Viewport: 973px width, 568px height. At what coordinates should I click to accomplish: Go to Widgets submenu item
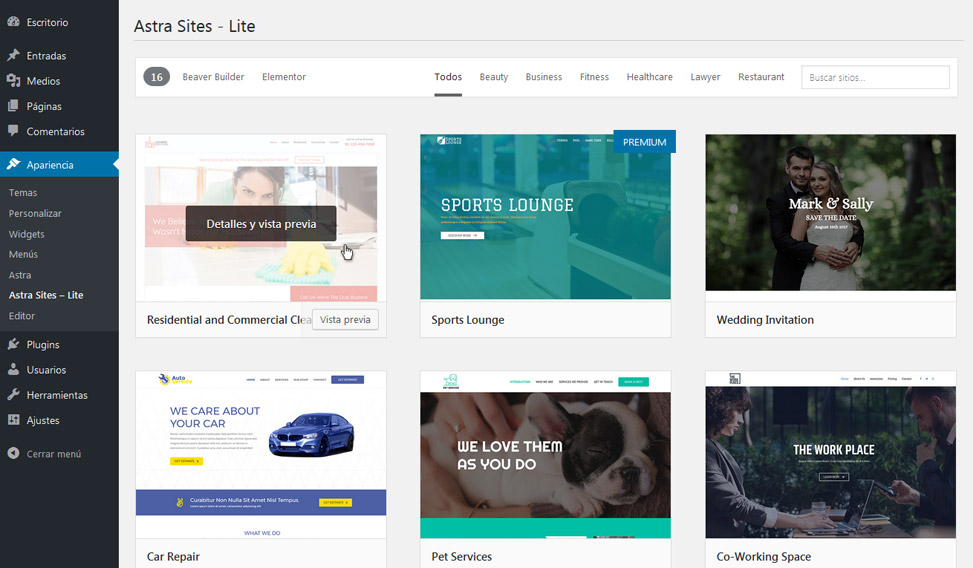coord(27,234)
